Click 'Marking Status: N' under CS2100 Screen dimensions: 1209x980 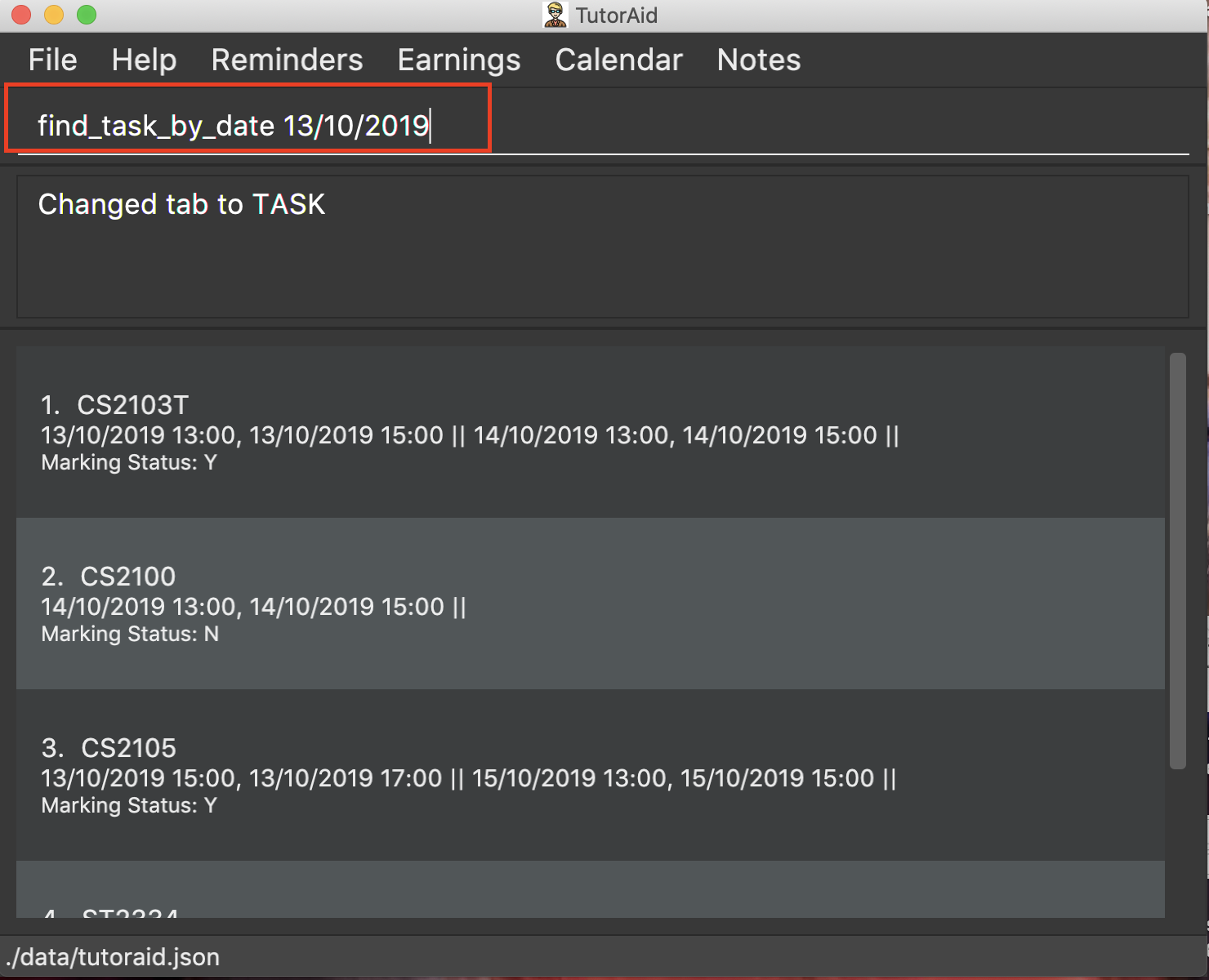point(130,634)
